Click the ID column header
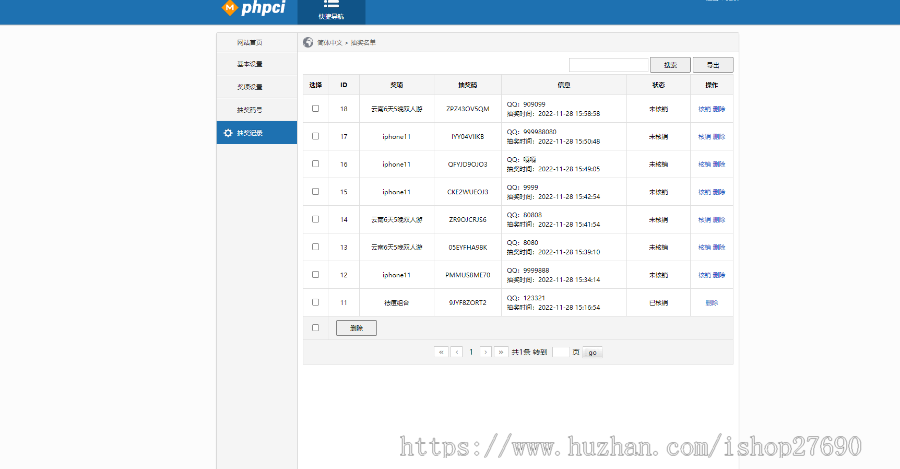The height and width of the screenshot is (469, 900). point(344,85)
